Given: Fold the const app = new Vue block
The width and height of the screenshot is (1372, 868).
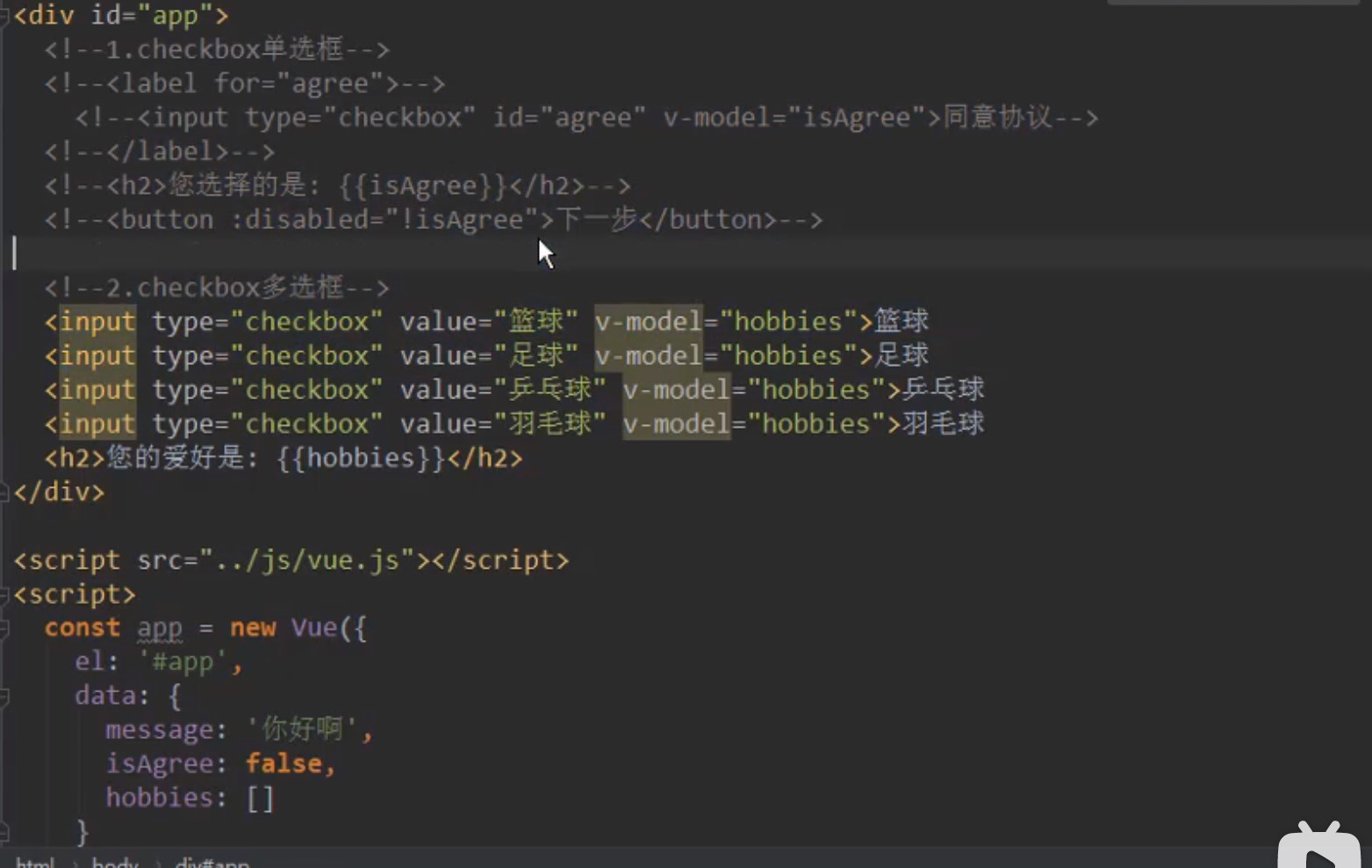Looking at the screenshot, I should click(4, 628).
